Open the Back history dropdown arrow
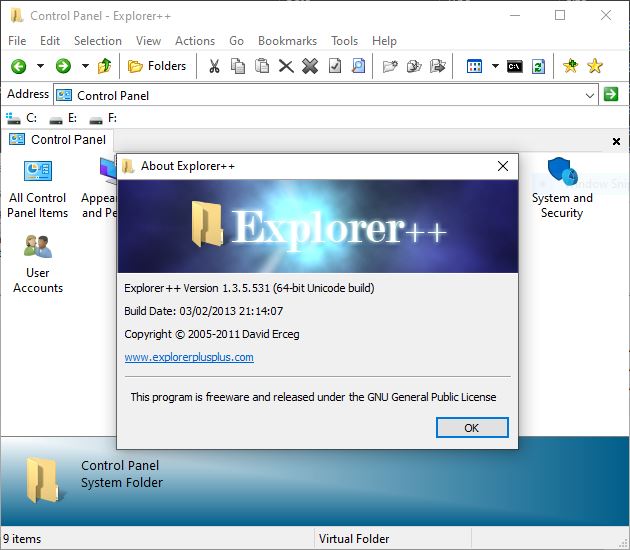 (x=41, y=66)
